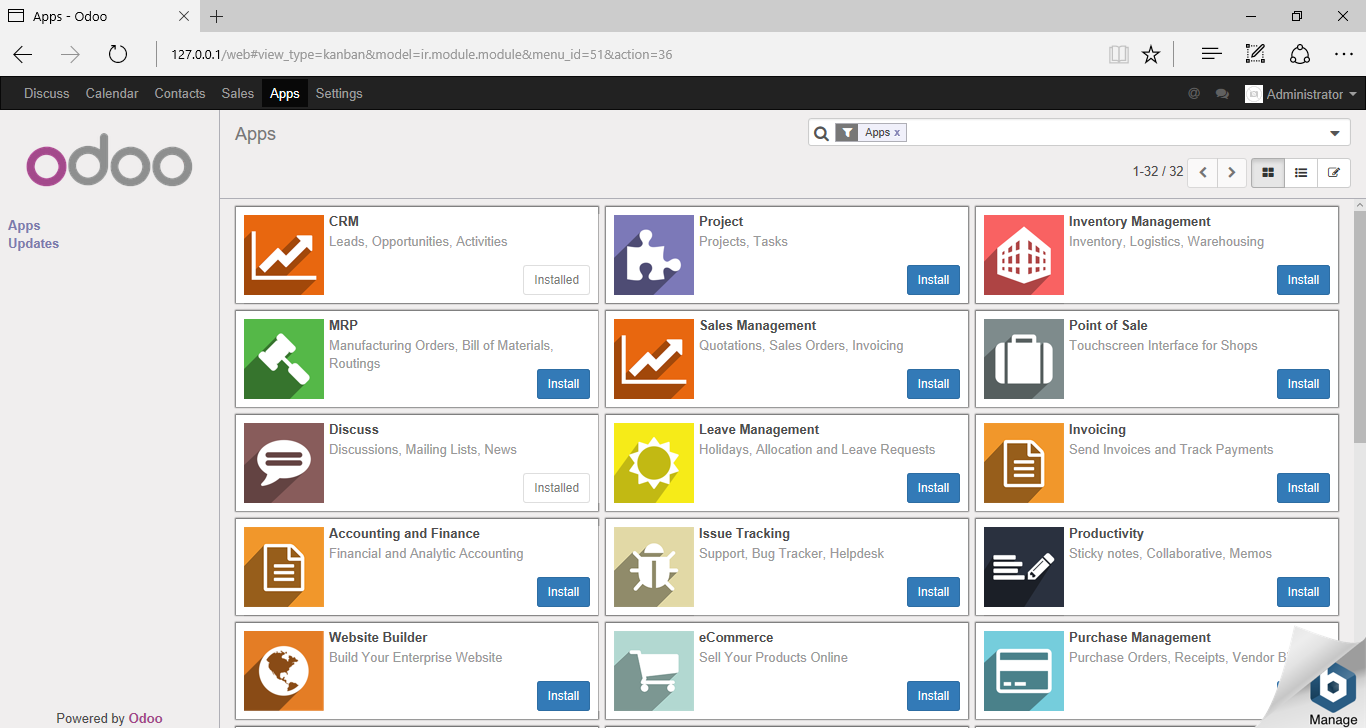Open the conversations chat bubble icon

coord(1222,94)
